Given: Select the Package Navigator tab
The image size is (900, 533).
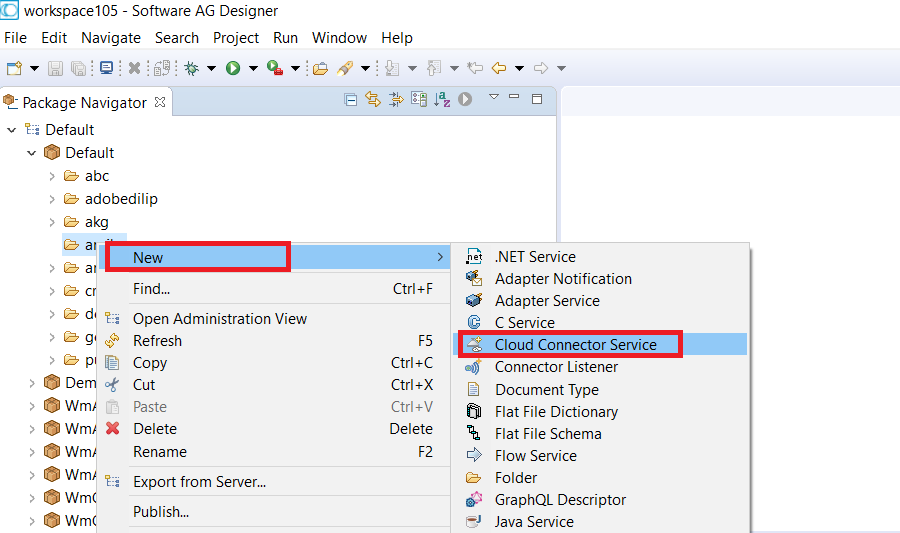Looking at the screenshot, I should coord(84,103).
